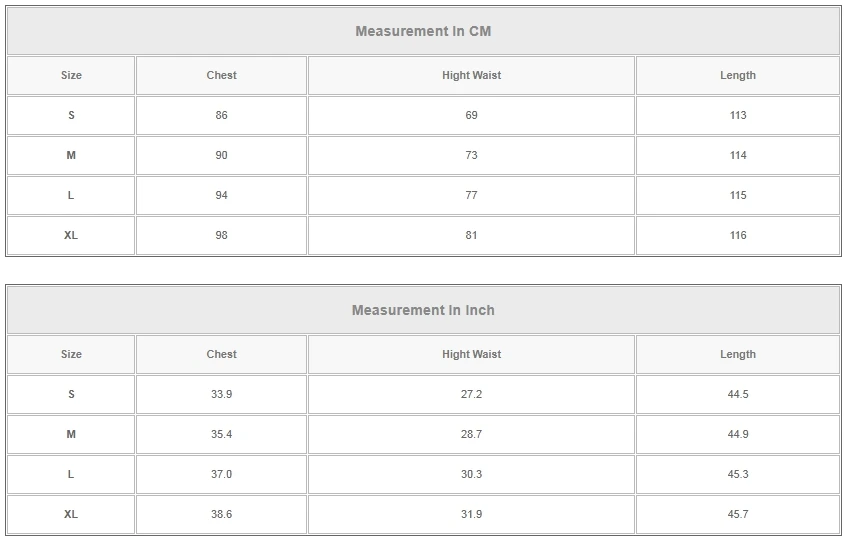
Task: Click the chest value 86 cell
Action: click(x=221, y=115)
